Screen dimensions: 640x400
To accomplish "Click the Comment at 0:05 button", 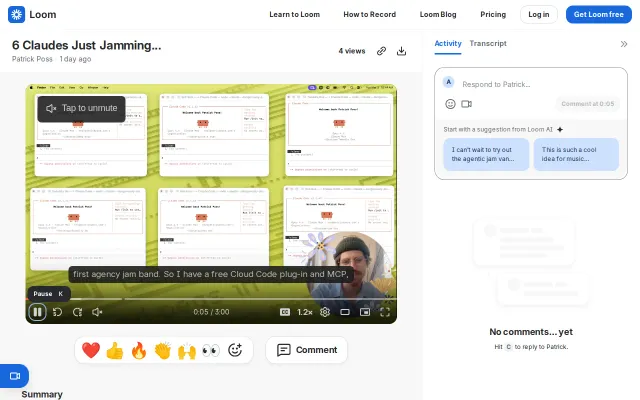I will click(587, 104).
